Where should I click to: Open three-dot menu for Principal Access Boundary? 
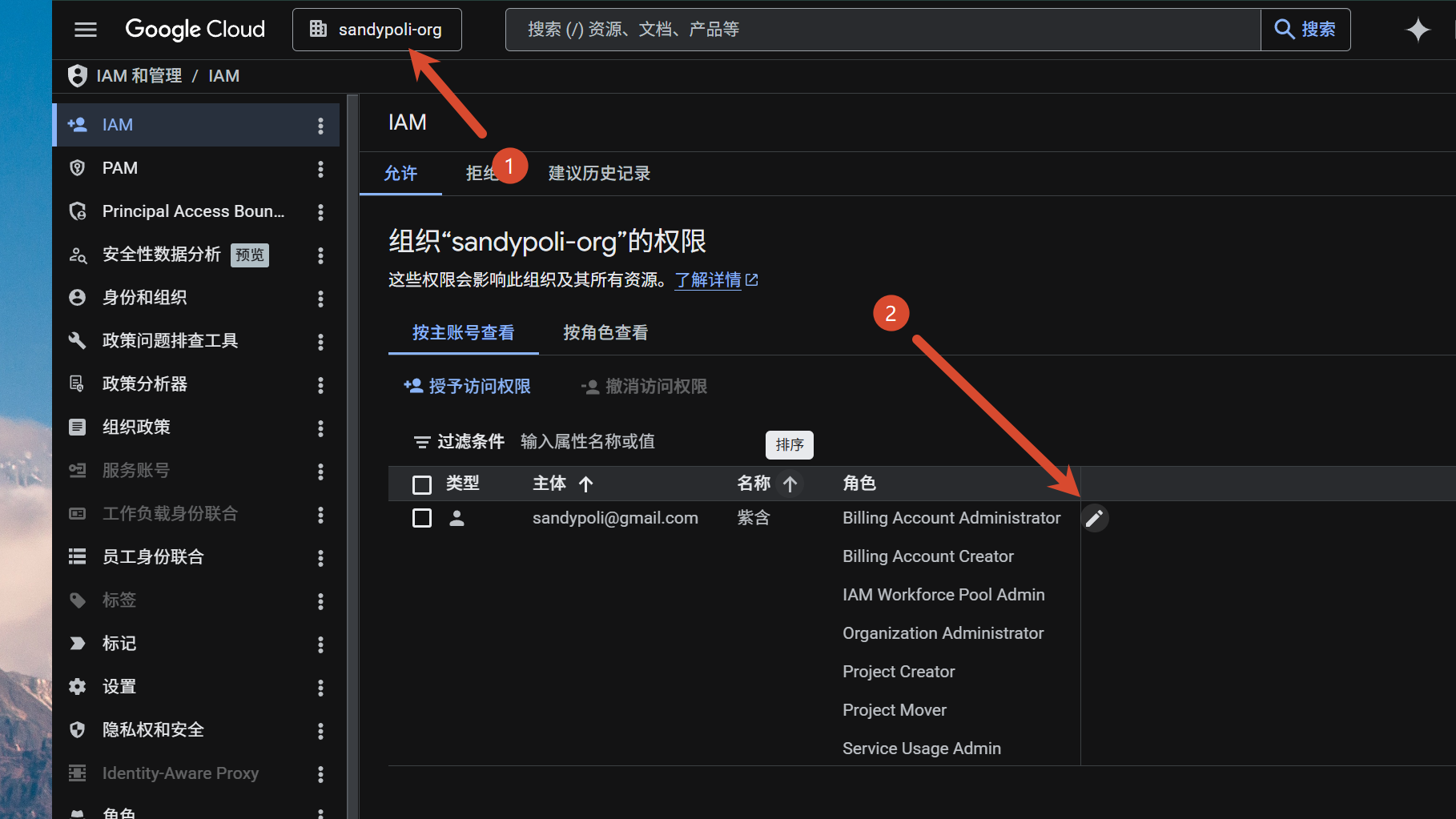[320, 212]
